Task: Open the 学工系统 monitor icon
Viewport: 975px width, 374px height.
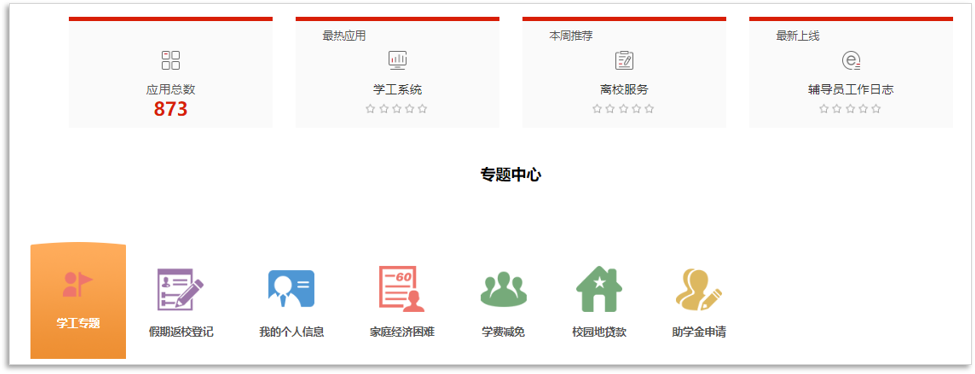Action: click(397, 60)
